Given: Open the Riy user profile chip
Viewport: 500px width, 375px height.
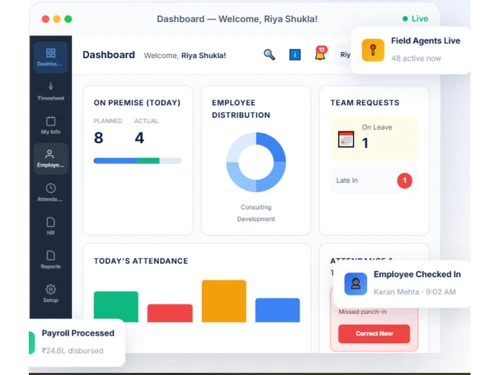Looking at the screenshot, I should click(x=343, y=55).
